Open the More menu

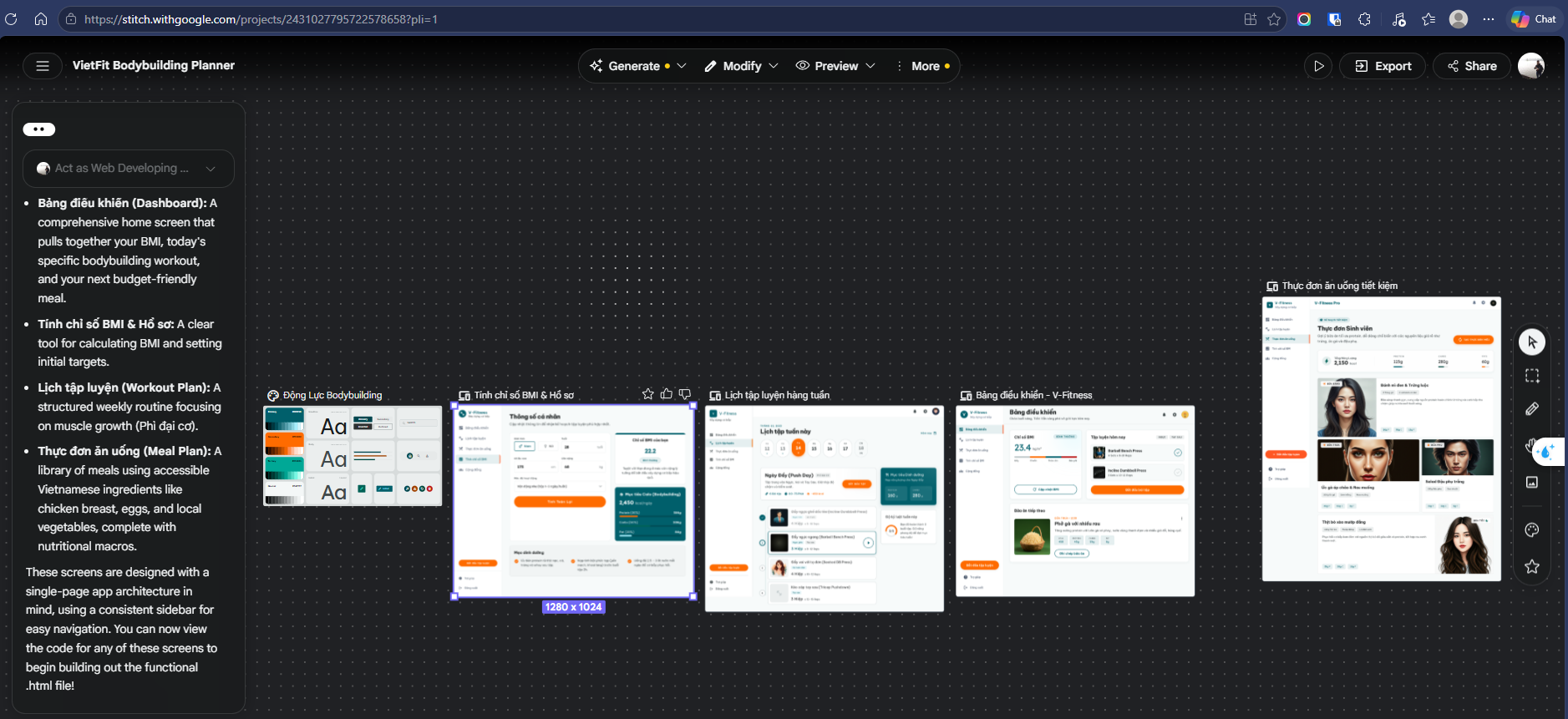pyautogui.click(x=923, y=66)
